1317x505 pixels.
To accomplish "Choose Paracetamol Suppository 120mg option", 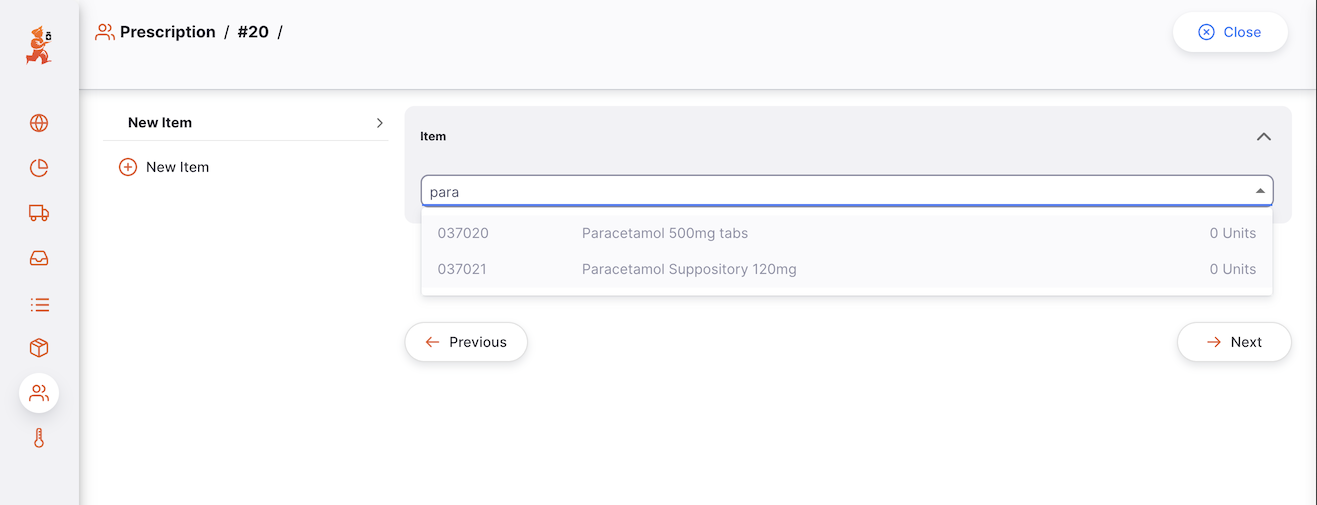I will point(689,269).
